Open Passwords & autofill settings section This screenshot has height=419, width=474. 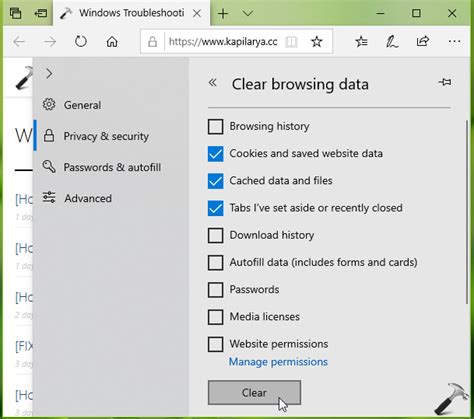point(112,167)
